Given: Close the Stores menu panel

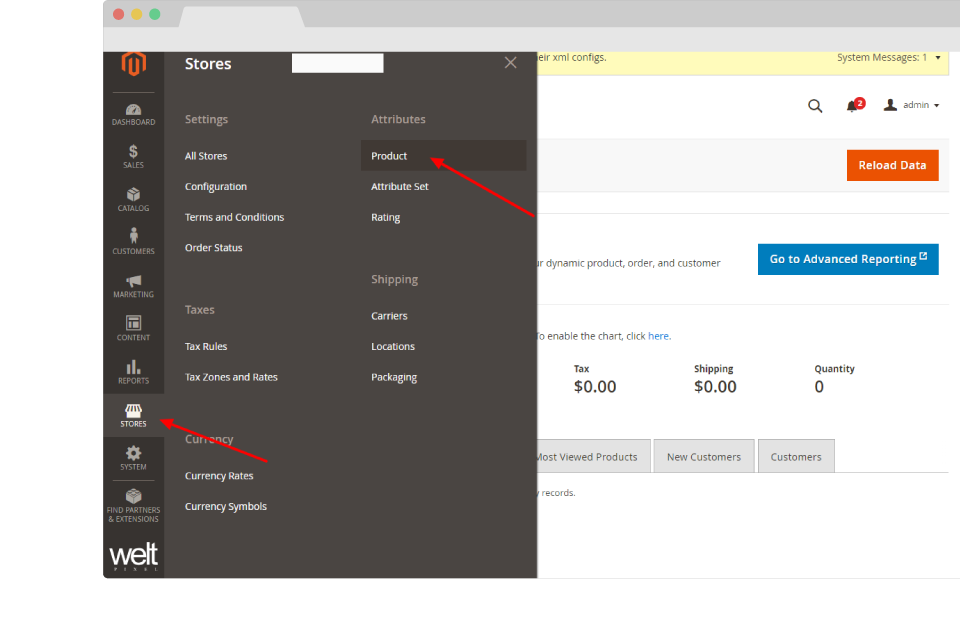Looking at the screenshot, I should click(510, 63).
